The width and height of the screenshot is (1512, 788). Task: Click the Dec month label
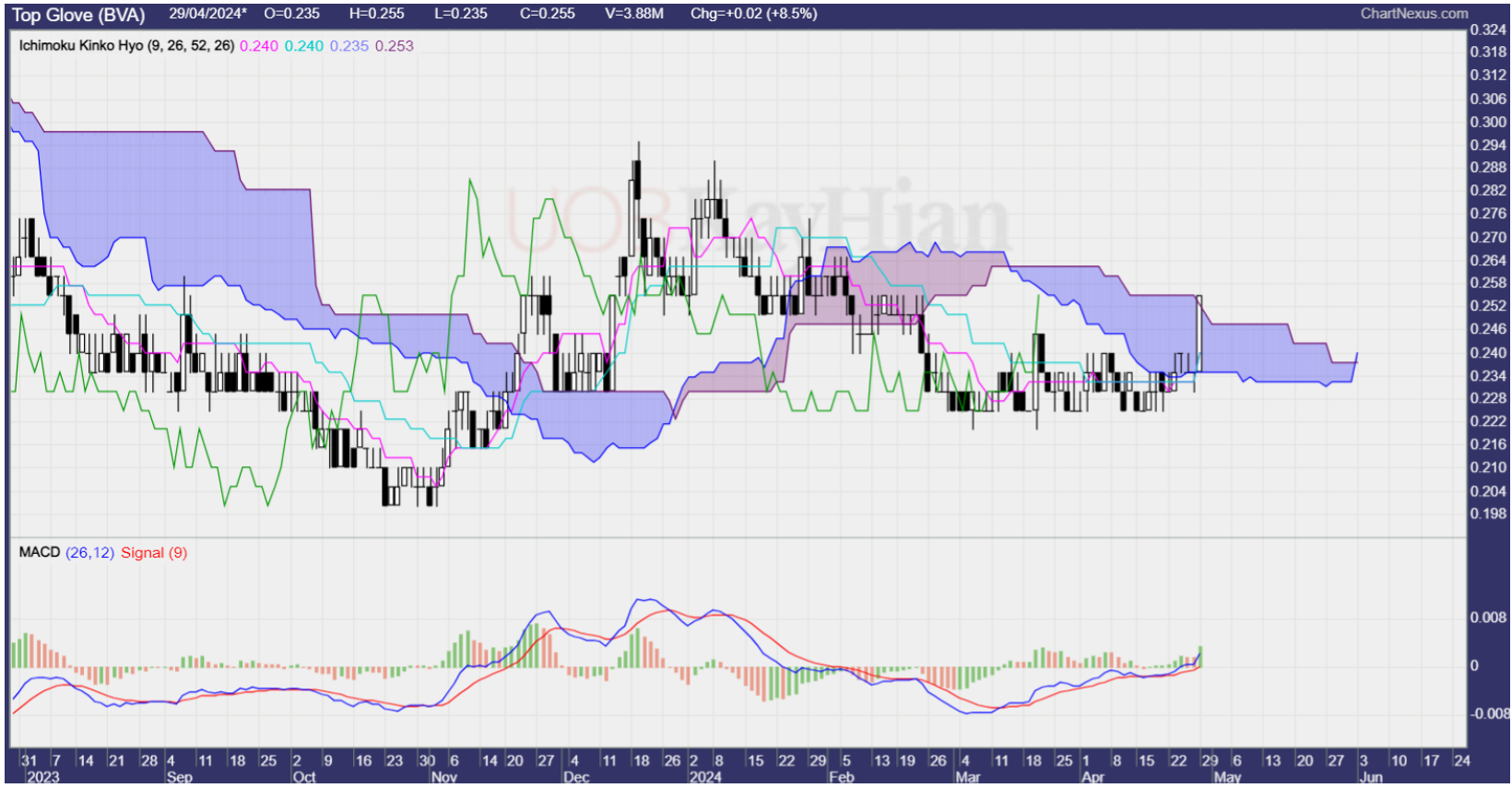(576, 777)
